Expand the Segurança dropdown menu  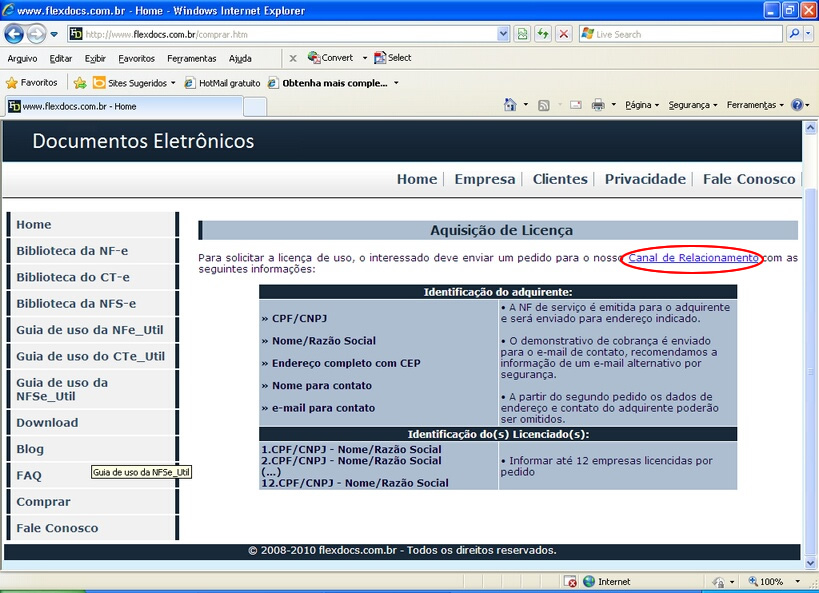(x=692, y=105)
